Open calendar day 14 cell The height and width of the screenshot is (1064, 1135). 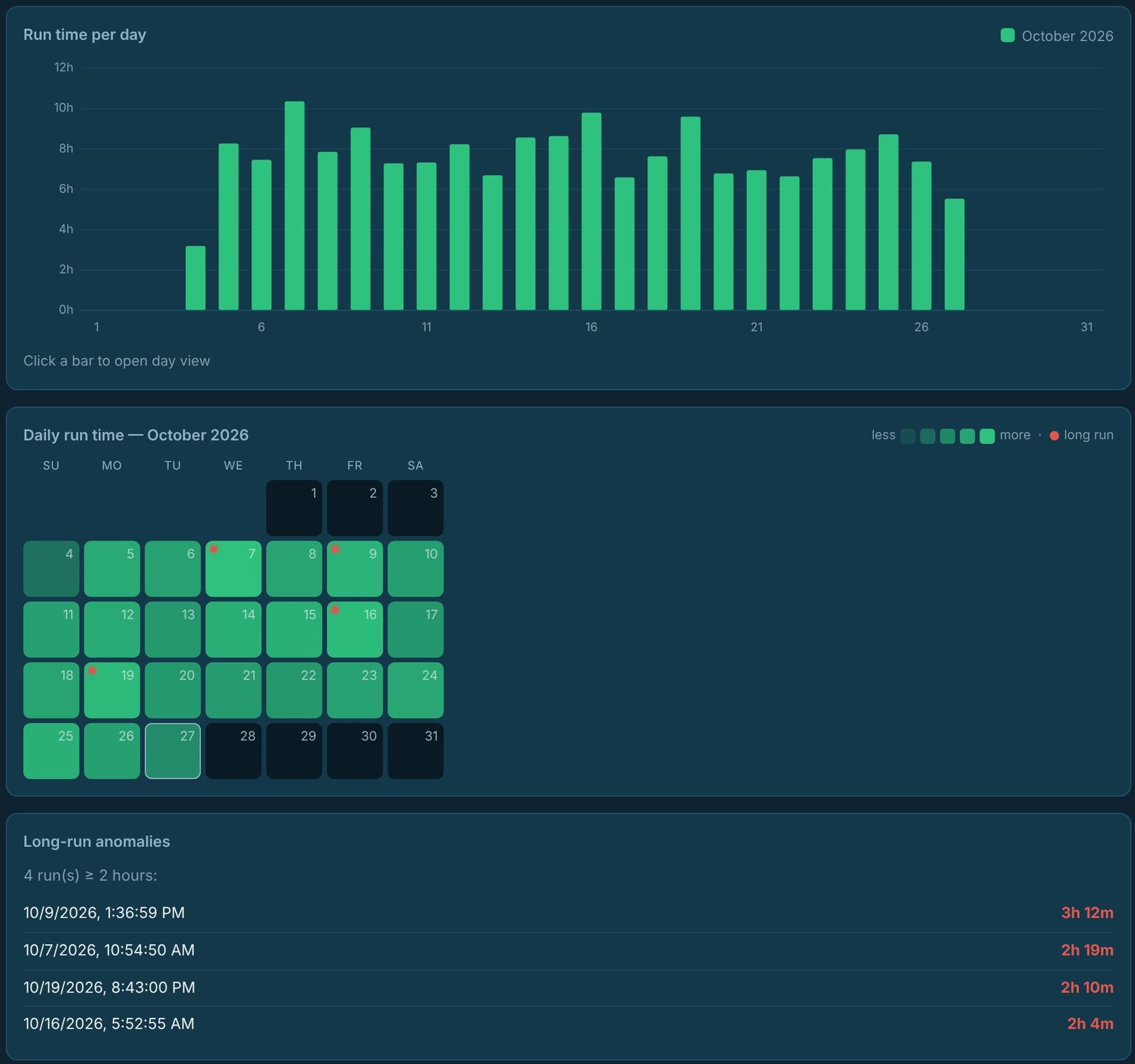click(x=233, y=629)
